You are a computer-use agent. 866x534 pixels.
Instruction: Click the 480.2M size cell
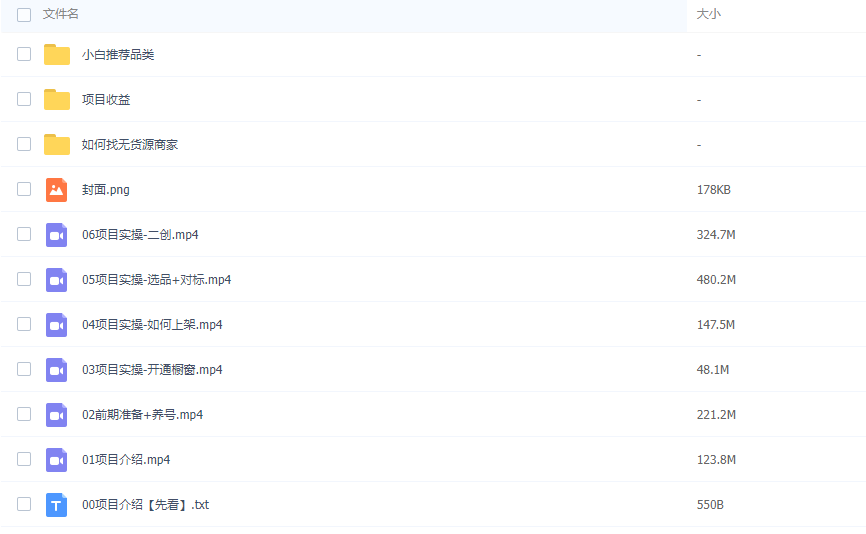[716, 280]
